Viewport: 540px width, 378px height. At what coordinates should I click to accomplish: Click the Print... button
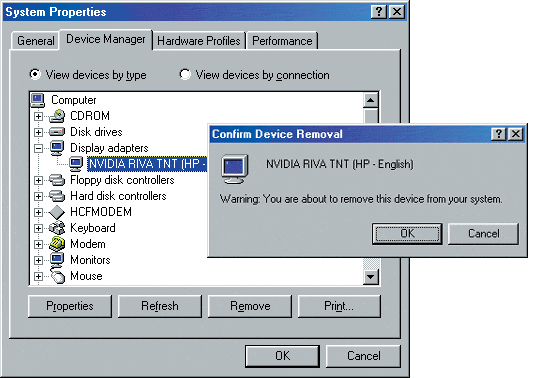click(x=339, y=306)
